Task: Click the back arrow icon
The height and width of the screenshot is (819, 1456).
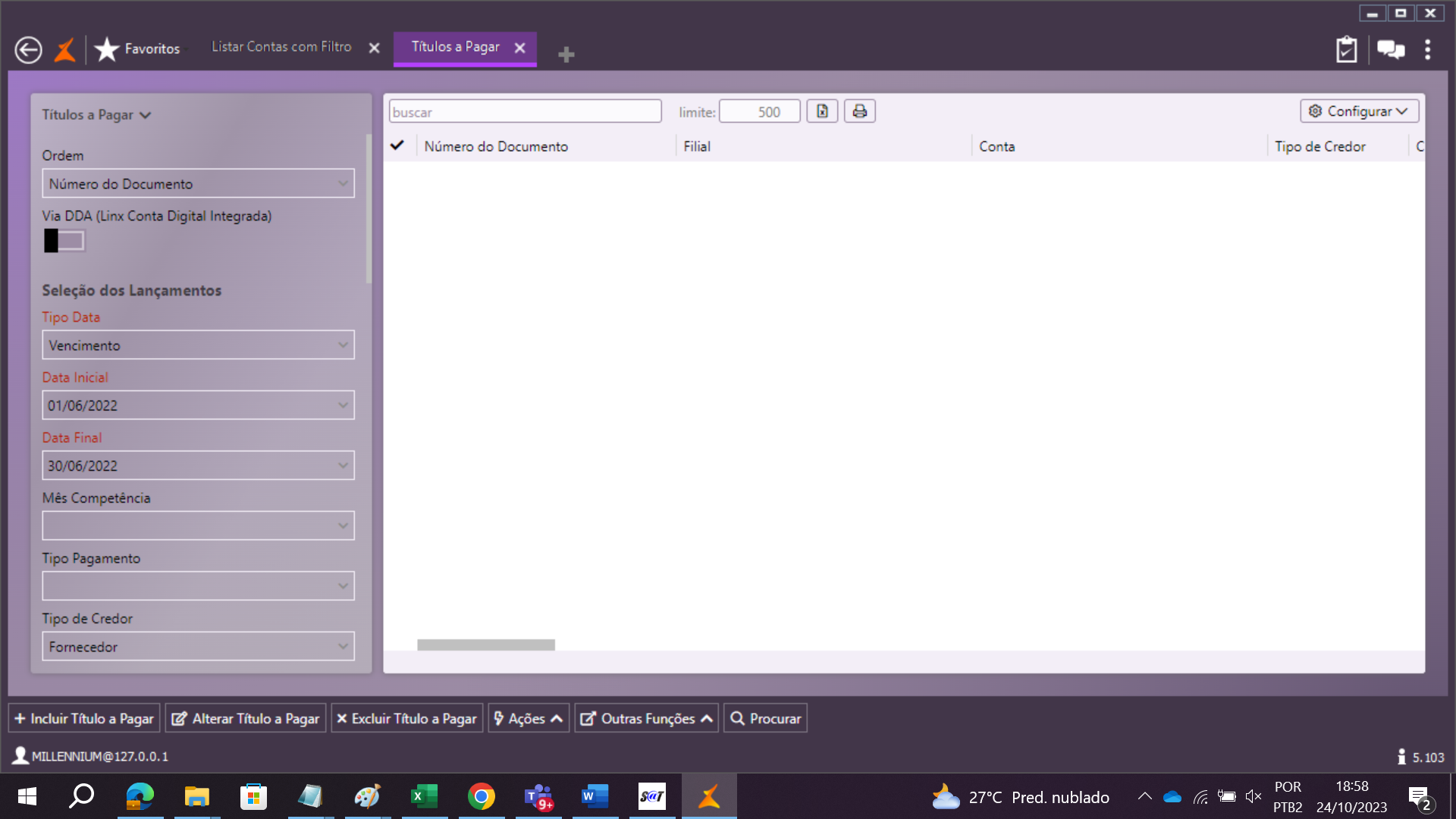Action: 28,50
